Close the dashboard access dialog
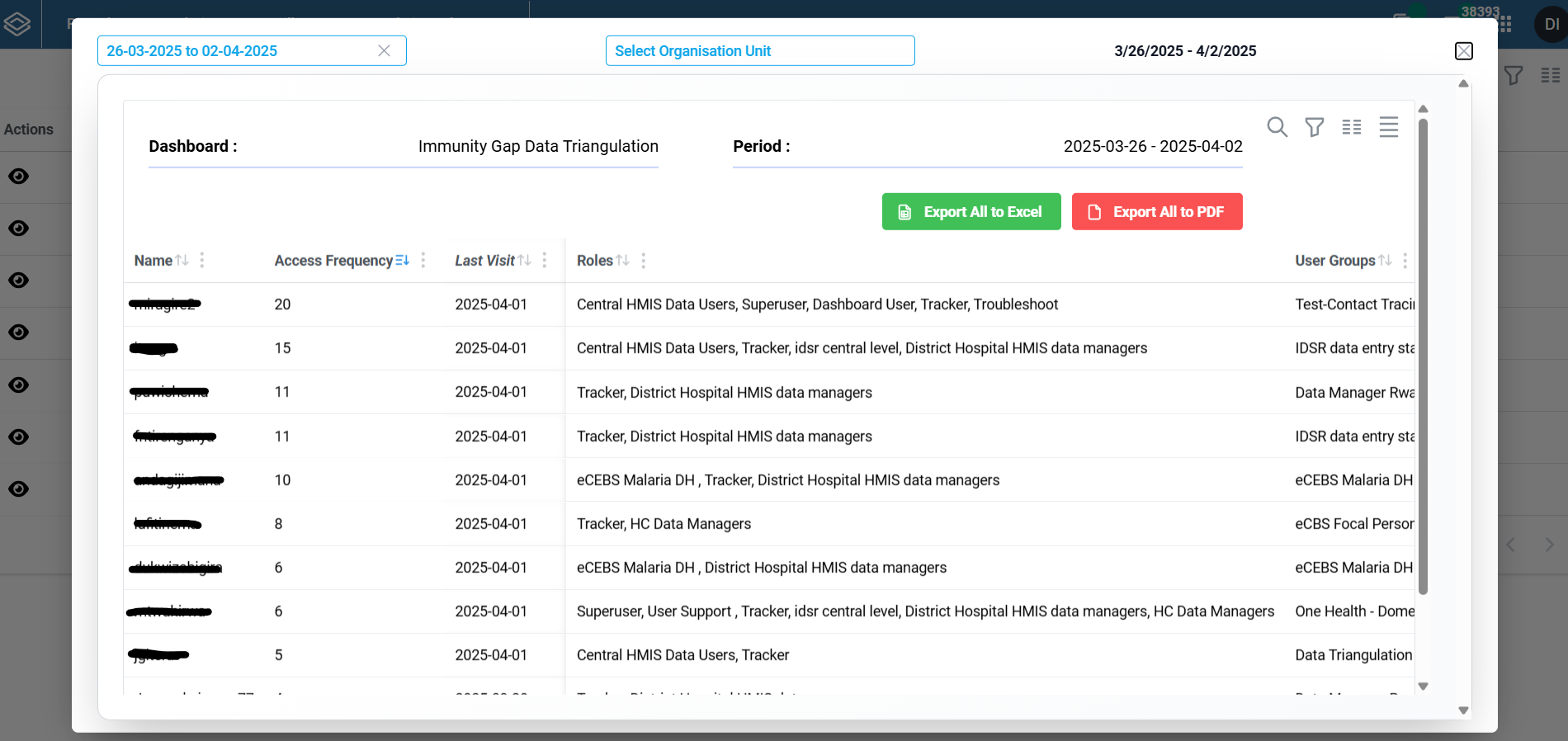 coord(1464,51)
